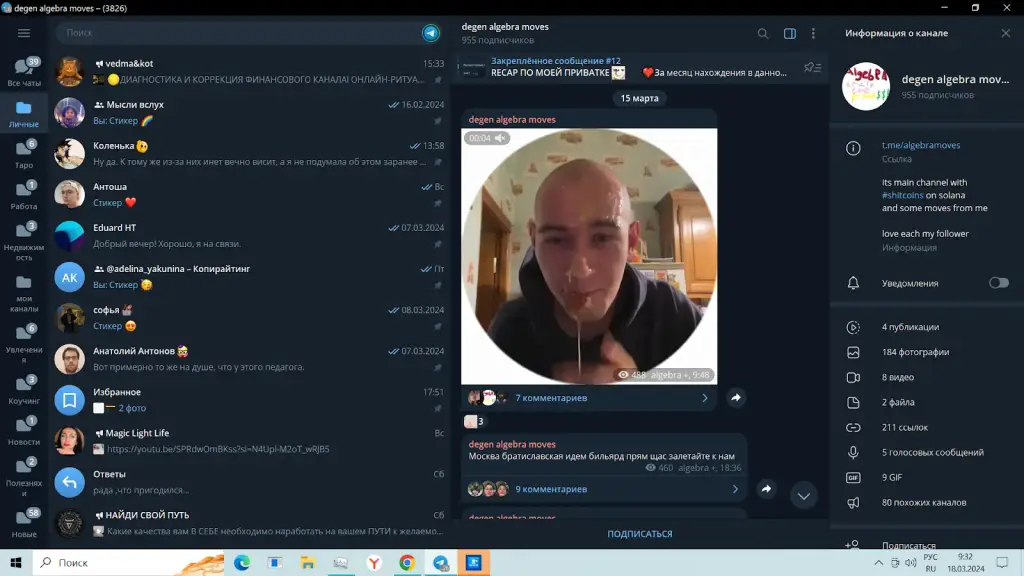Image resolution: width=1024 pixels, height=576 pixels.
Task: Open the Мысли вслух group chat
Action: coord(249,112)
